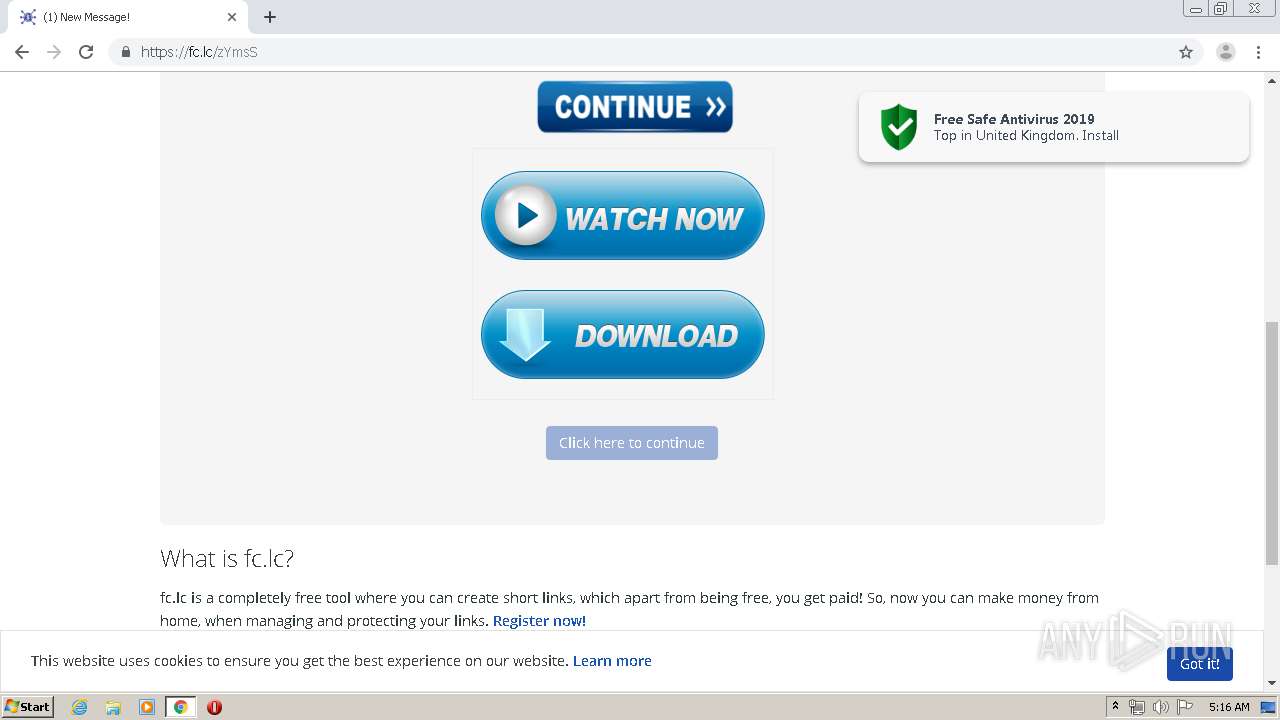Click the red stop-sign taskbar icon
Viewport: 1280px width, 720px height.
[x=214, y=707]
